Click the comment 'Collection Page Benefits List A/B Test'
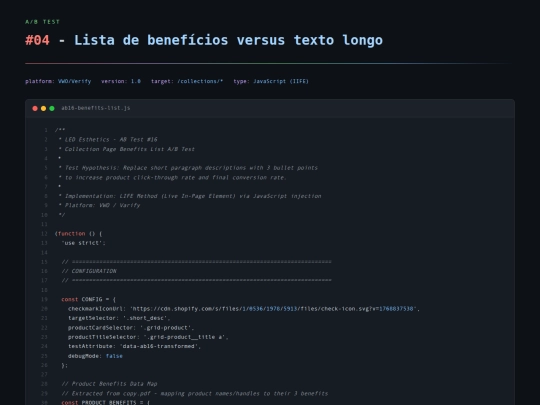The image size is (540, 405). (x=126, y=149)
